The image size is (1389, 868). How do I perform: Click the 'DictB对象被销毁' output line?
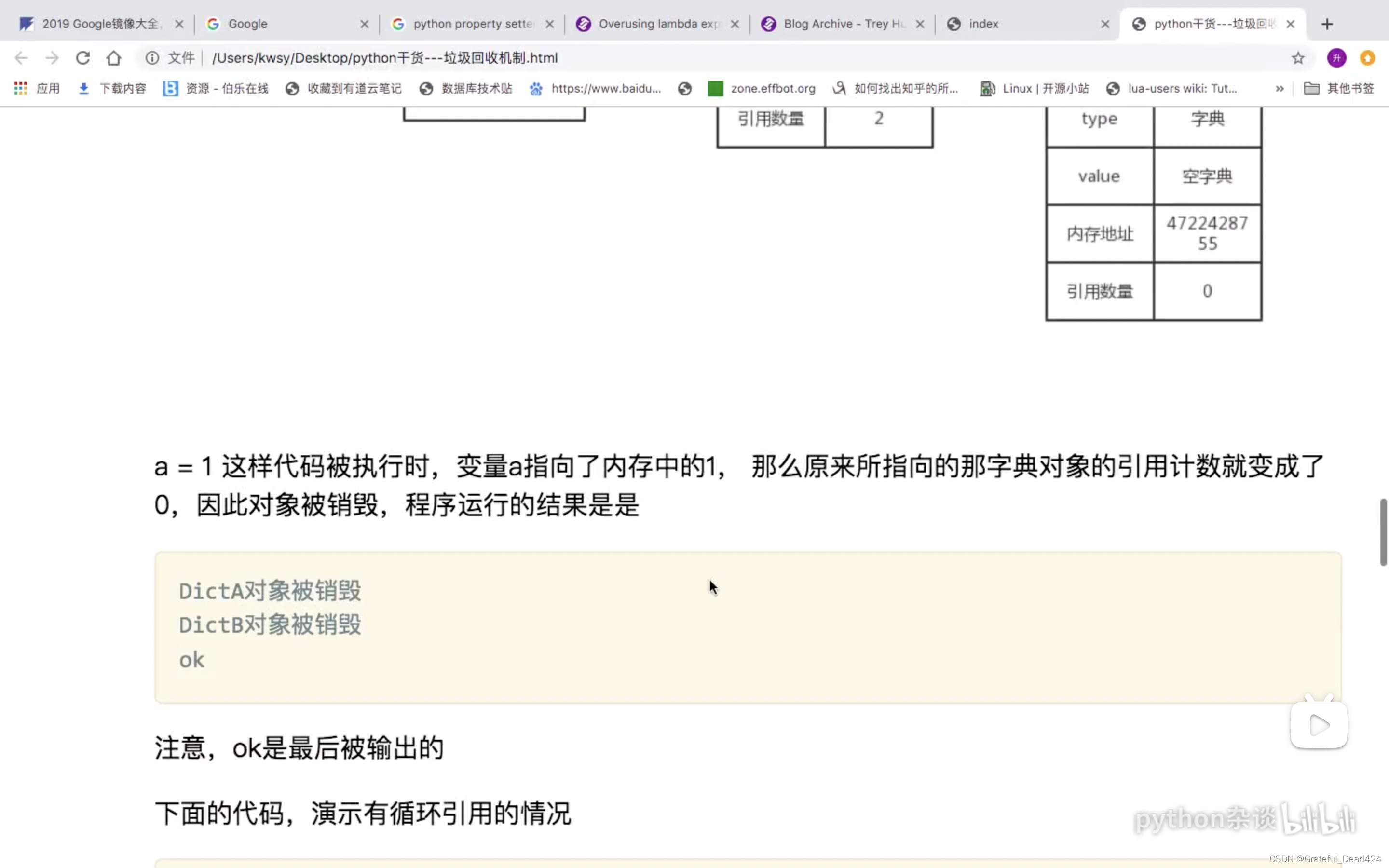pyautogui.click(x=270, y=624)
